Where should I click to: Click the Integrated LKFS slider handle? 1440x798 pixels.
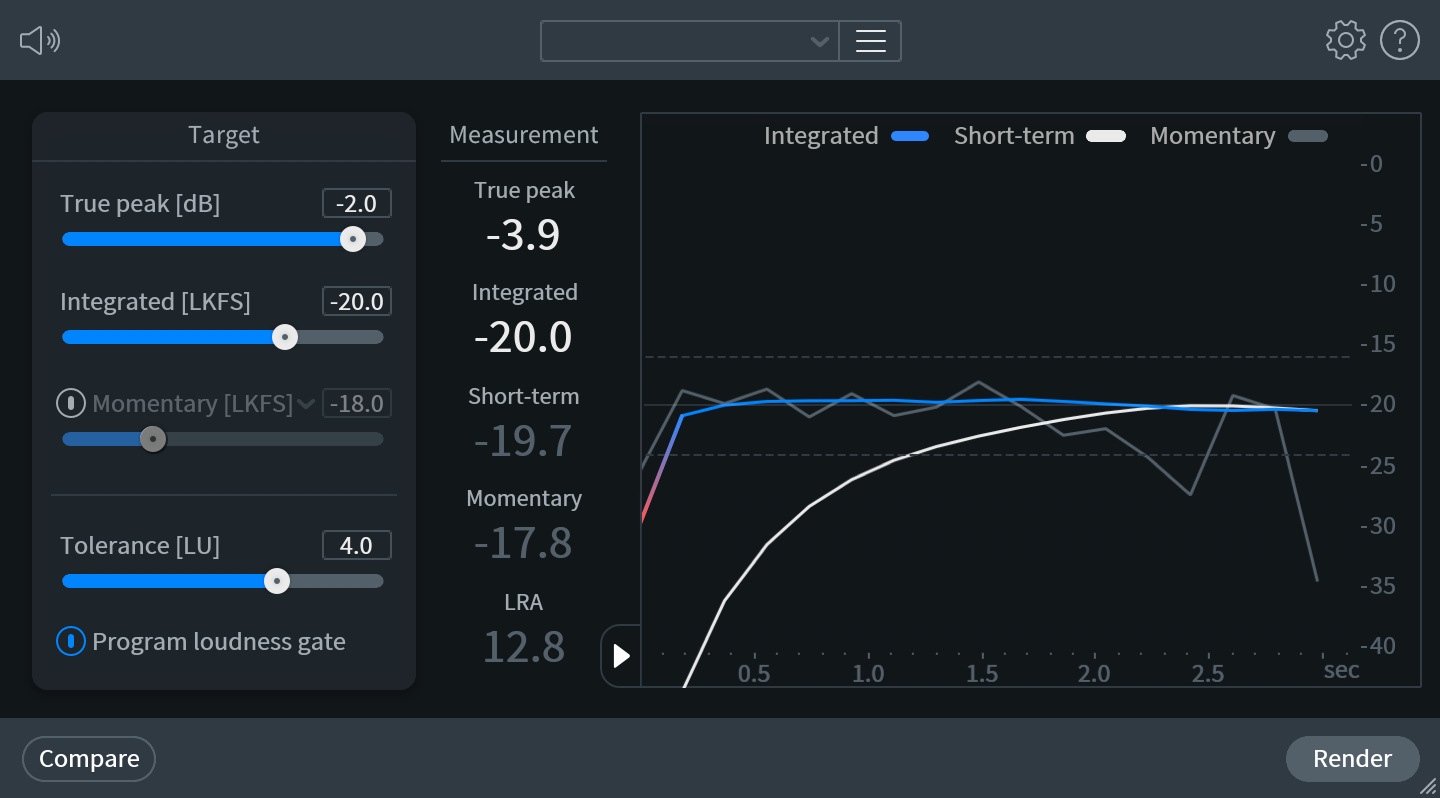[285, 337]
